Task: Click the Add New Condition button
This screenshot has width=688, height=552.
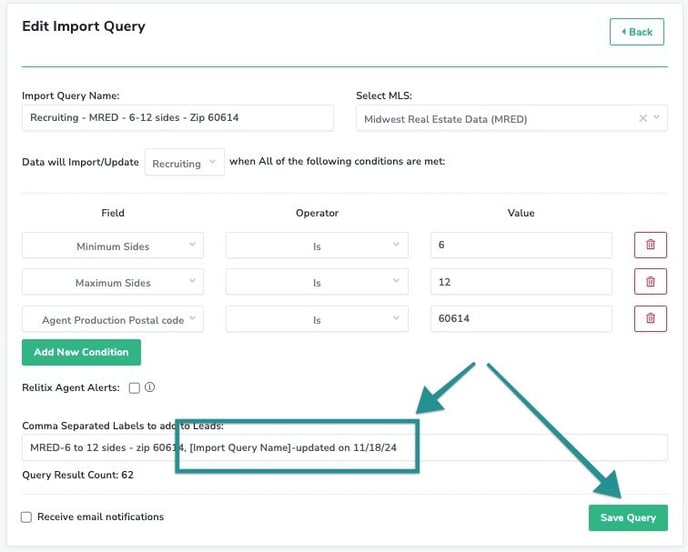Action: (81, 352)
